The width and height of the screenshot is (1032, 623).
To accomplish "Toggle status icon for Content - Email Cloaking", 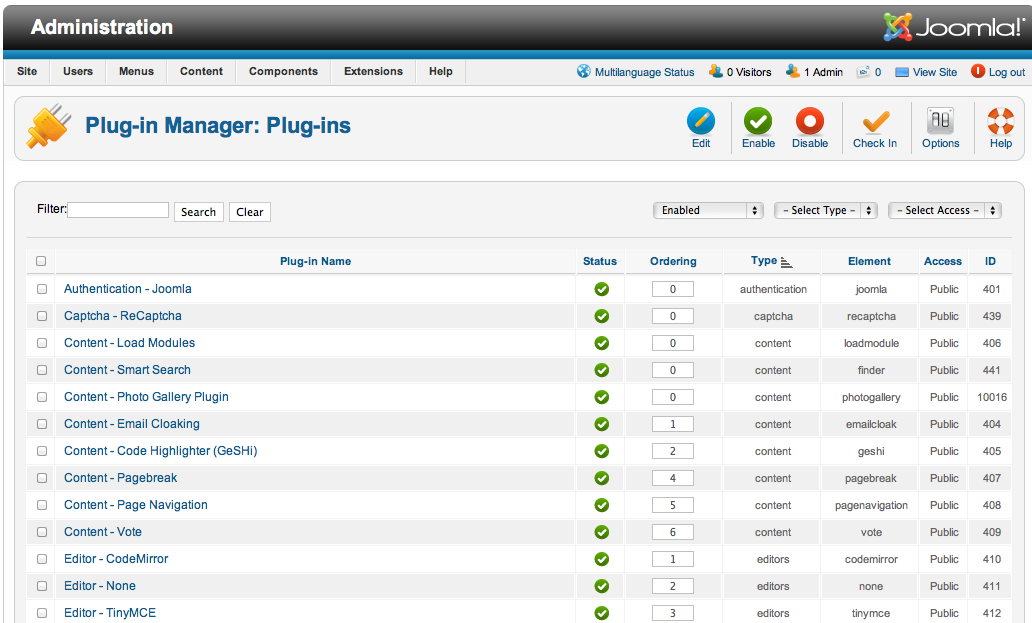I will point(601,424).
